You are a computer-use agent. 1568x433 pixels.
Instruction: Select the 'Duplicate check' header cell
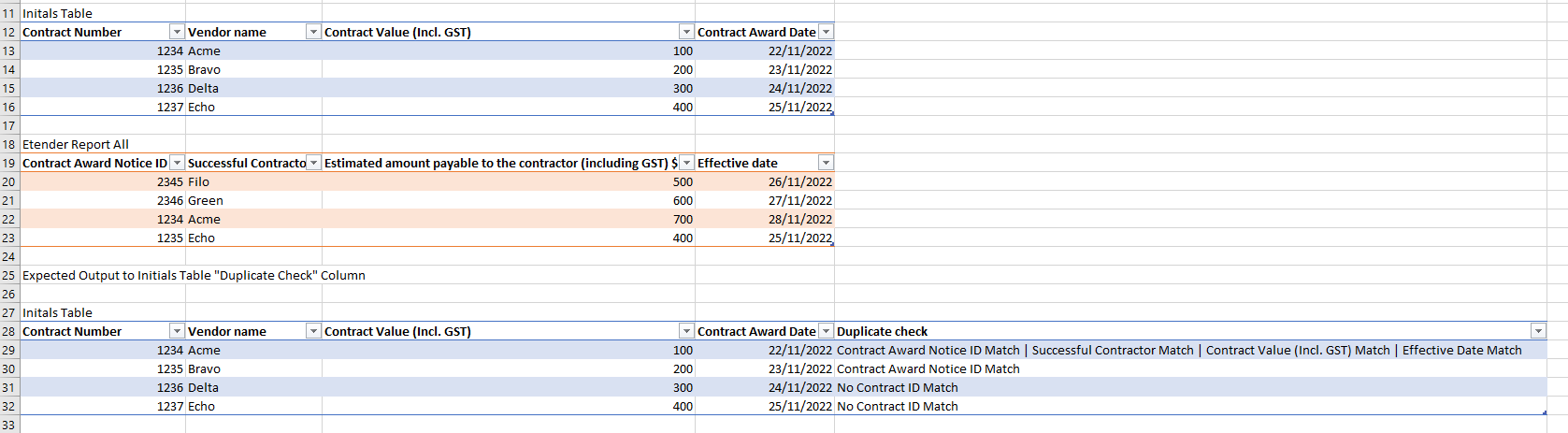coord(1190,331)
